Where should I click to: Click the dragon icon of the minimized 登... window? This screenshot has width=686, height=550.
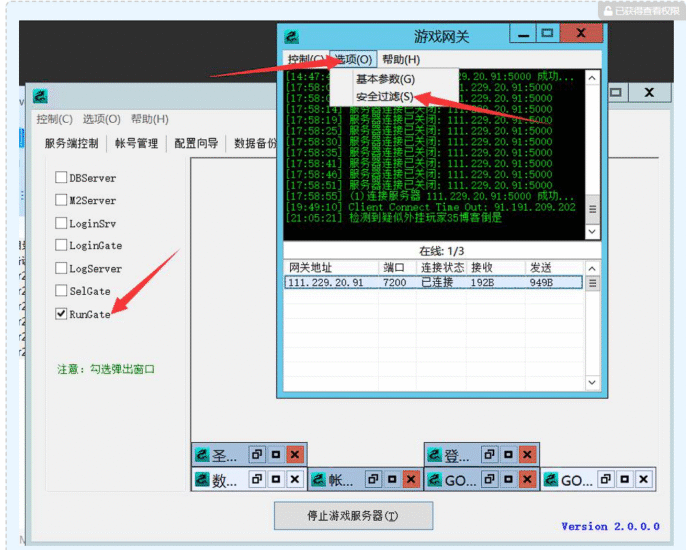(434, 455)
